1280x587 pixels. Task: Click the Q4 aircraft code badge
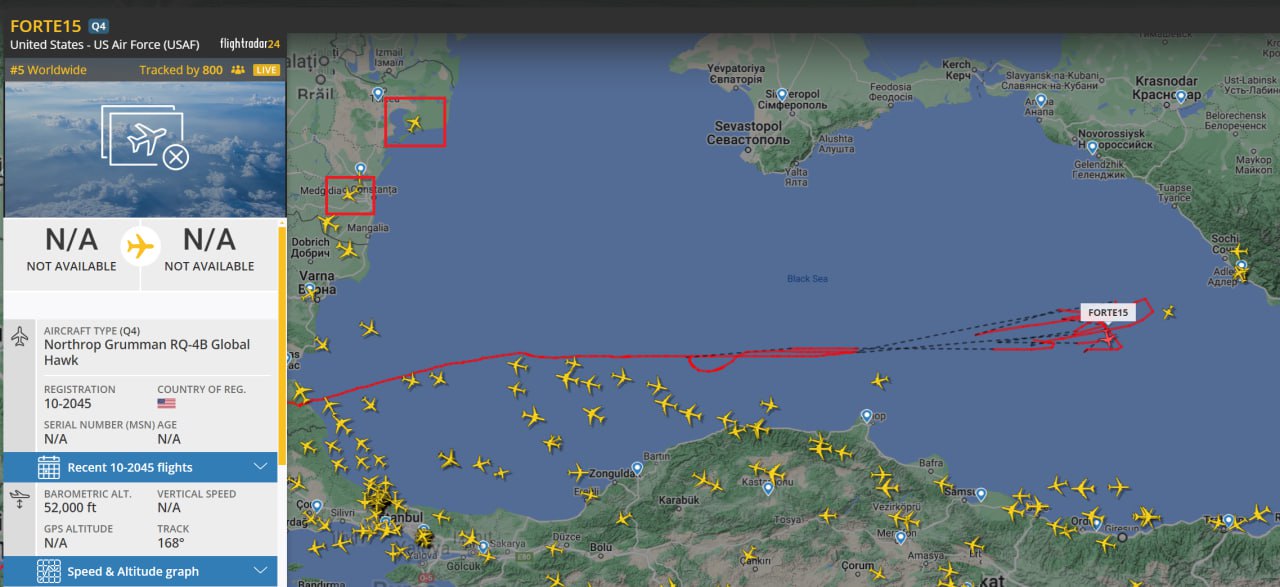(98, 26)
